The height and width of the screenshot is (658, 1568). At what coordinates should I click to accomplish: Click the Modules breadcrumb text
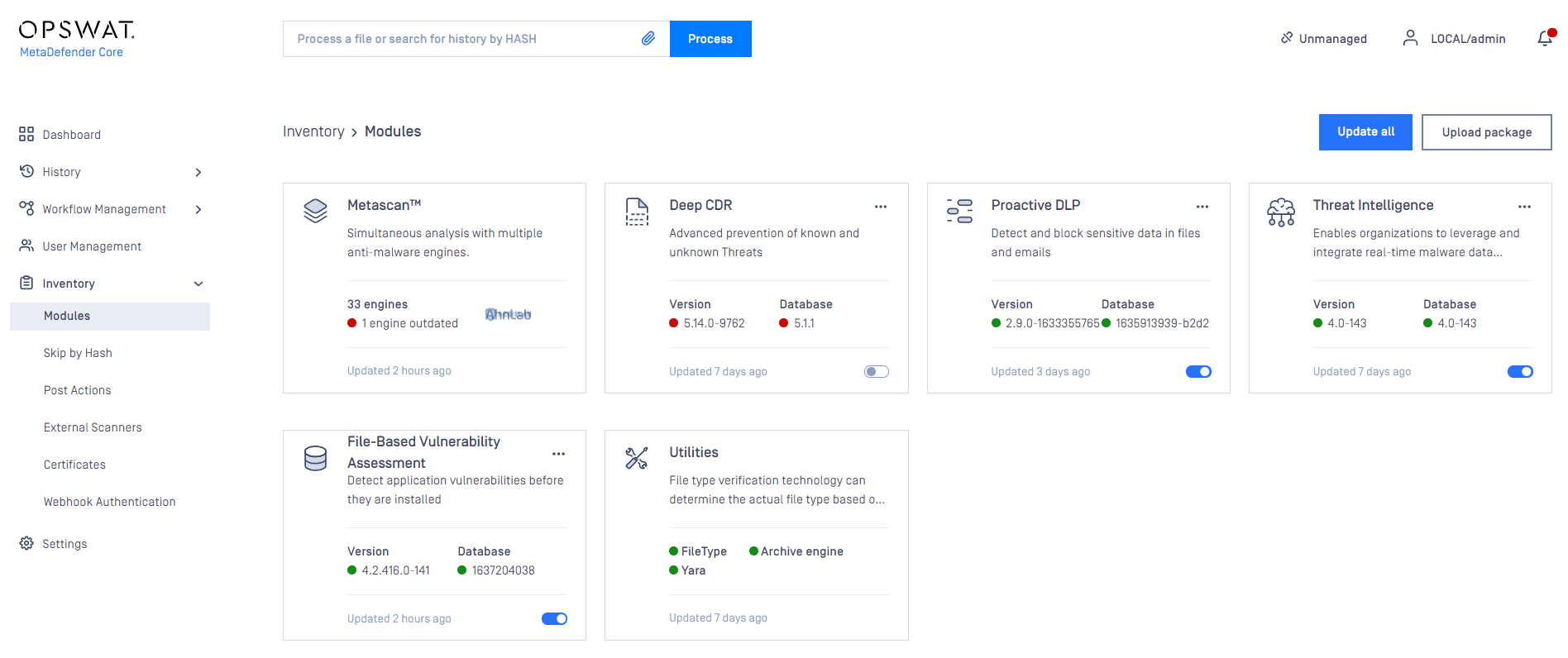pos(393,131)
